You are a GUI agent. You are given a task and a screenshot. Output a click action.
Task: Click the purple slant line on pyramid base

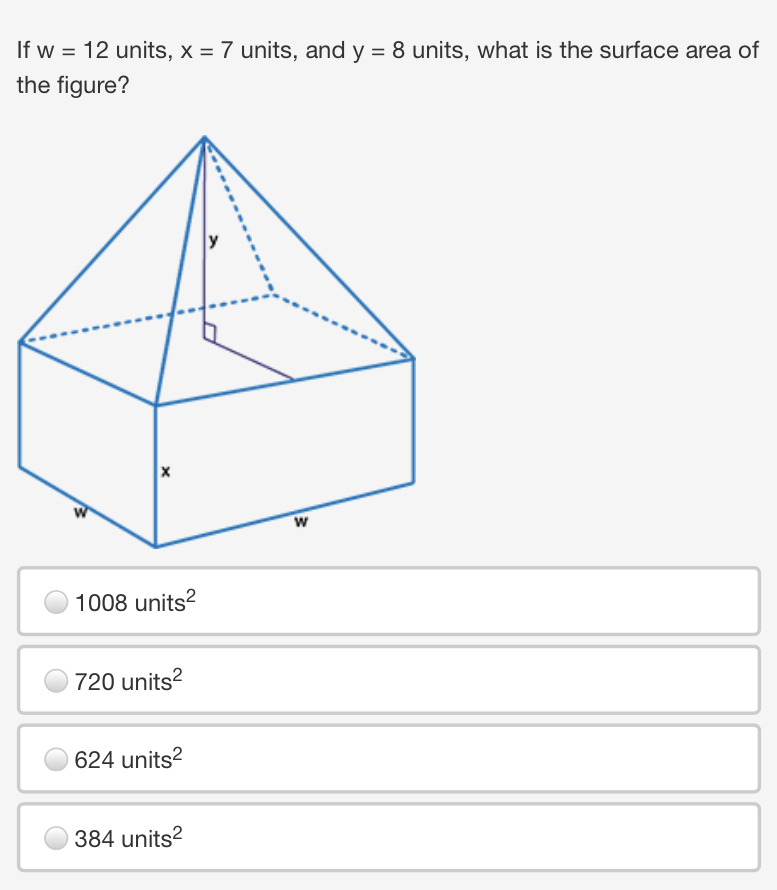250,360
